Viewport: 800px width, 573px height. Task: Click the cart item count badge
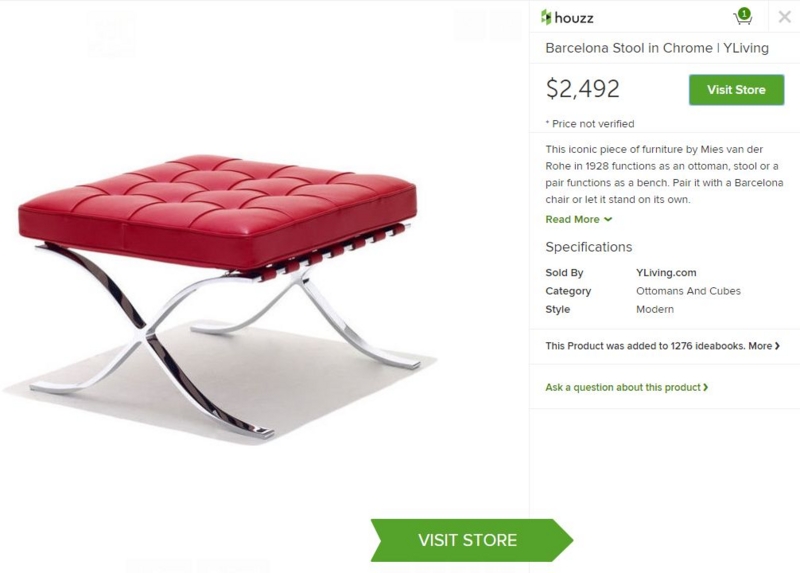(x=744, y=13)
